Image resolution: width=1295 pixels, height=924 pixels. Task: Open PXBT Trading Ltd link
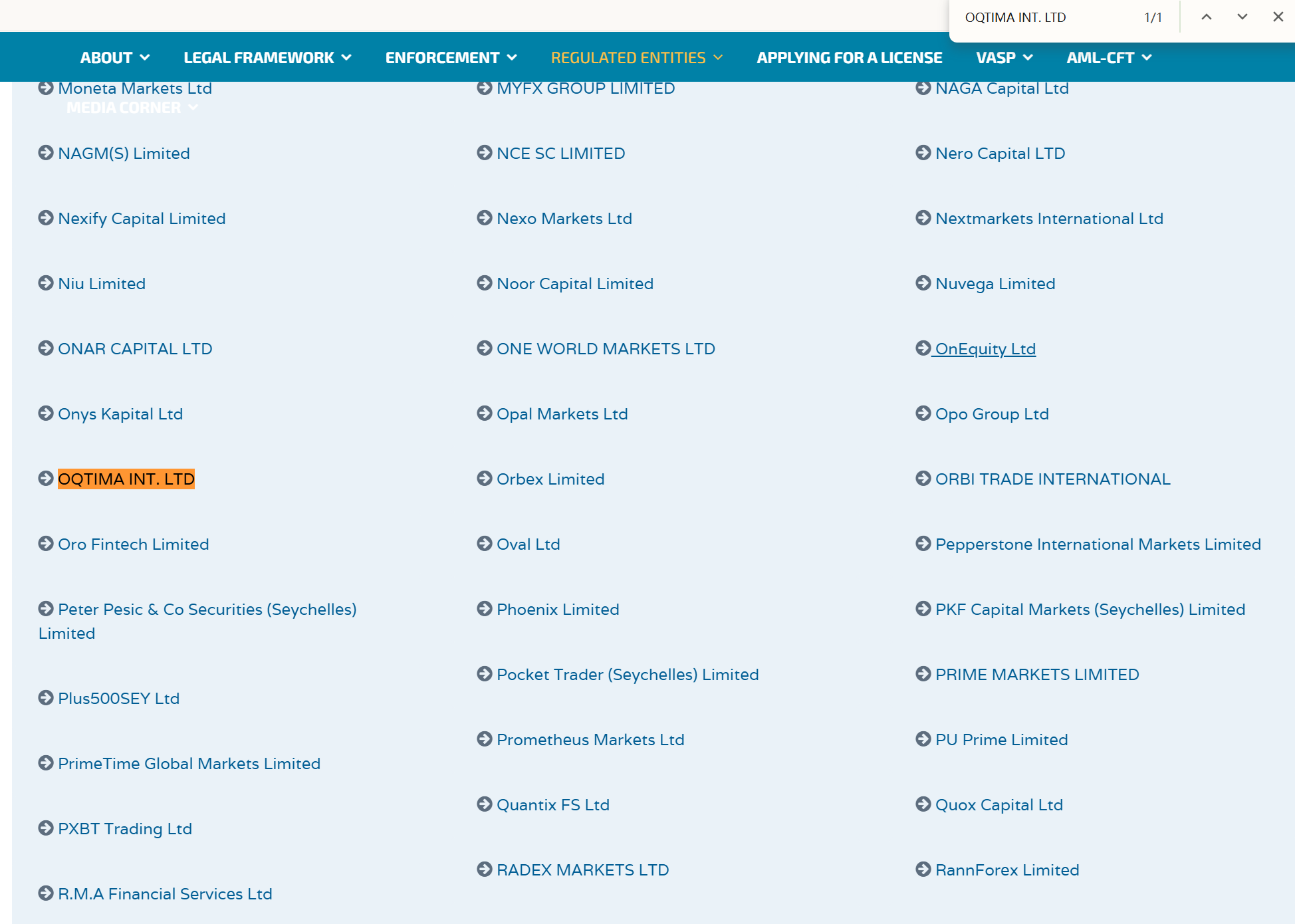[125, 829]
